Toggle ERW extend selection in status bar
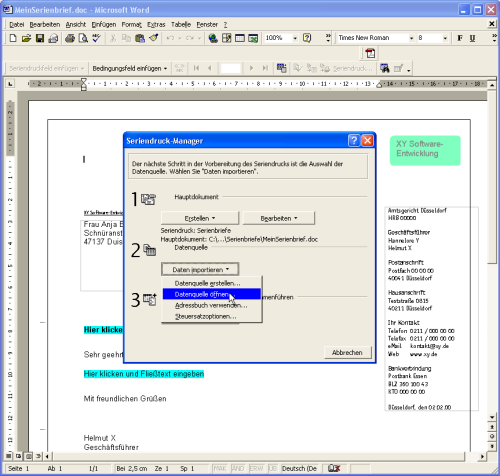Image resolution: width=500 pixels, height=476 pixels. 256,468
